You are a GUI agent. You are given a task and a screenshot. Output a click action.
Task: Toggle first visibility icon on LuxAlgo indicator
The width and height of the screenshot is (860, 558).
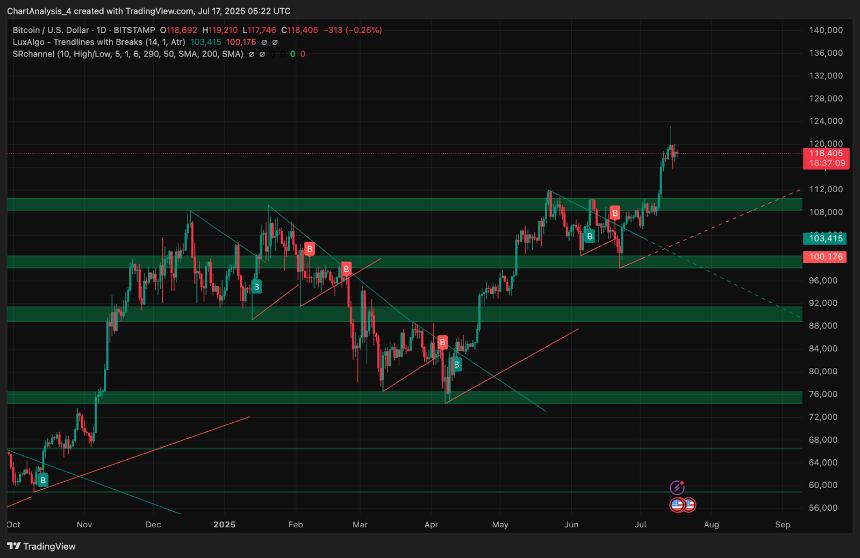(262, 41)
